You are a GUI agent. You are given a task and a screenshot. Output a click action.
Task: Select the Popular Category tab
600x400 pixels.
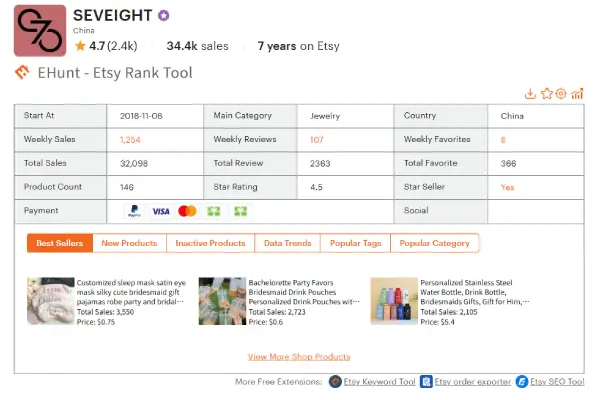point(434,243)
